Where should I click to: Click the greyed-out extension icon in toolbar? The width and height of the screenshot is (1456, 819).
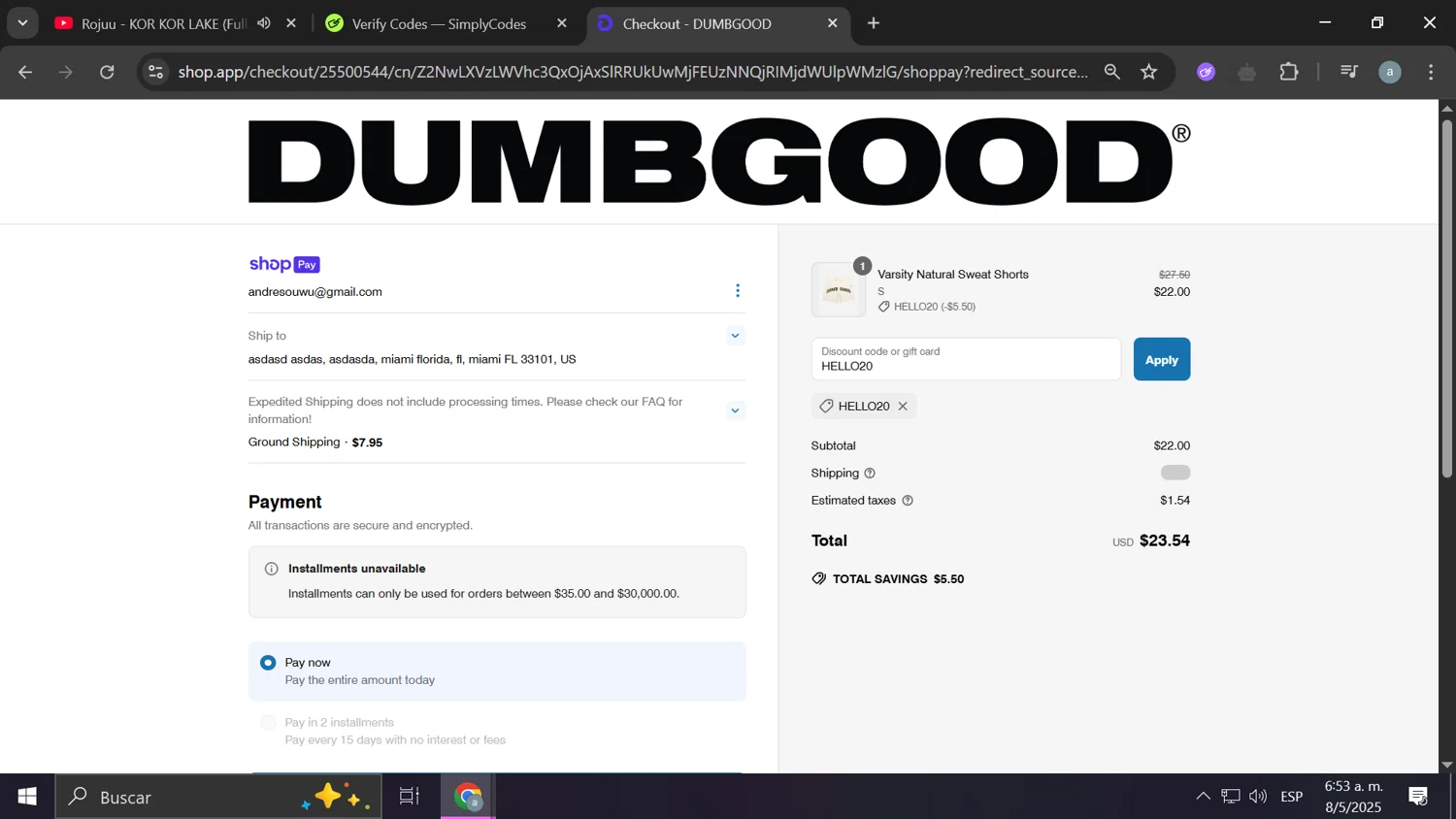coord(1247,72)
